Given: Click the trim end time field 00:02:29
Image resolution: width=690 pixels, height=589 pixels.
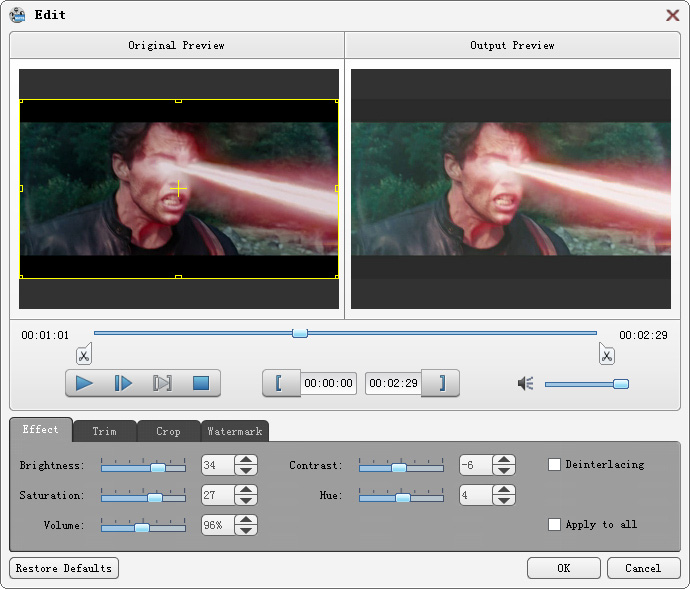Looking at the screenshot, I should coord(393,383).
